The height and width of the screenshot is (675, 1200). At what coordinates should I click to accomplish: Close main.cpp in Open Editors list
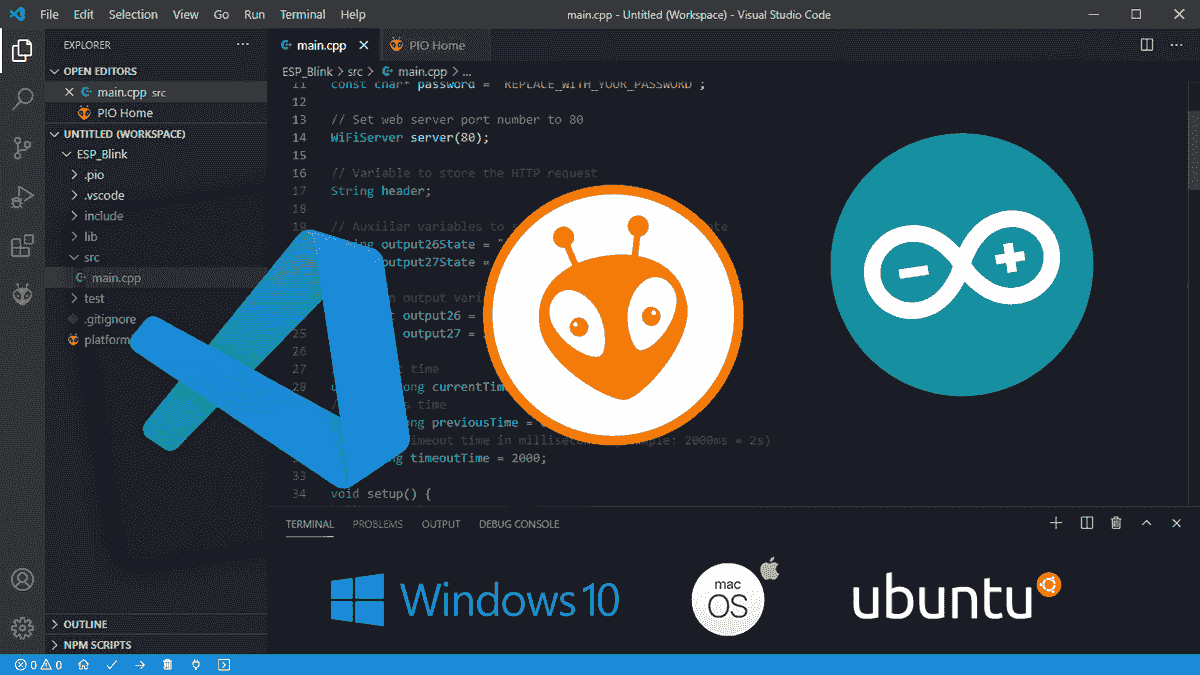[x=69, y=92]
